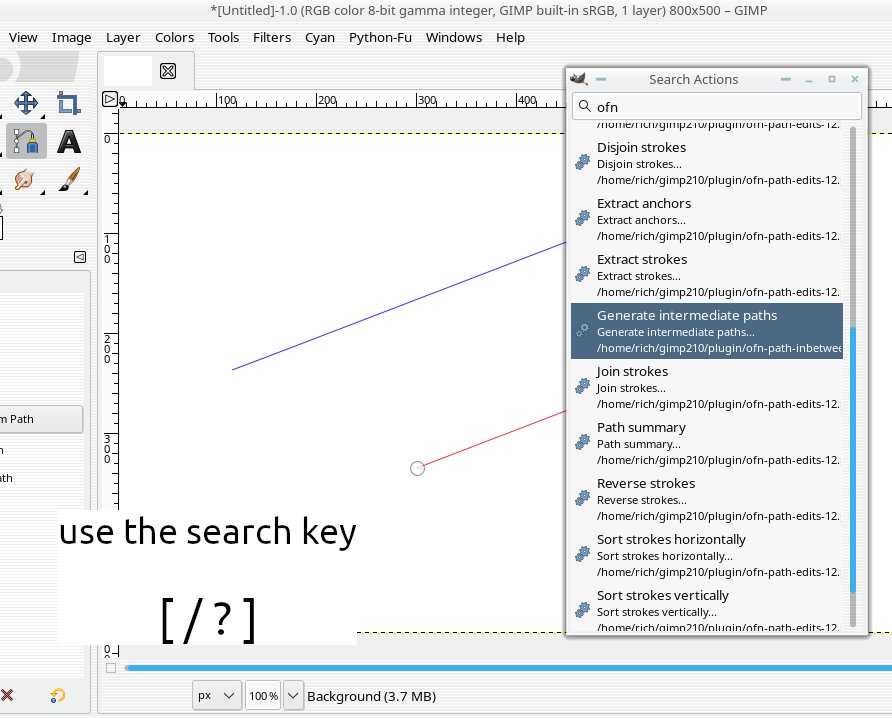Select Sort strokes horizontally action
Image resolution: width=892 pixels, height=718 pixels.
[707, 555]
